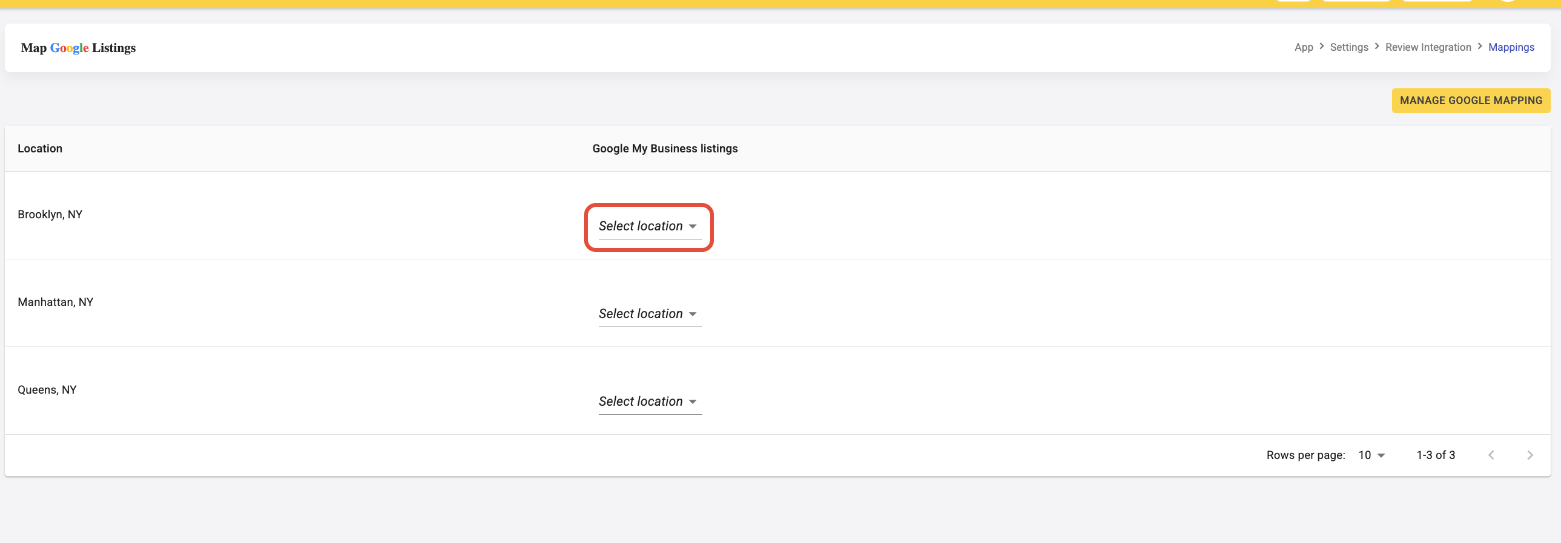The height and width of the screenshot is (543, 1561).
Task: Select the Manhattan, NY location row
Action: (x=780, y=303)
